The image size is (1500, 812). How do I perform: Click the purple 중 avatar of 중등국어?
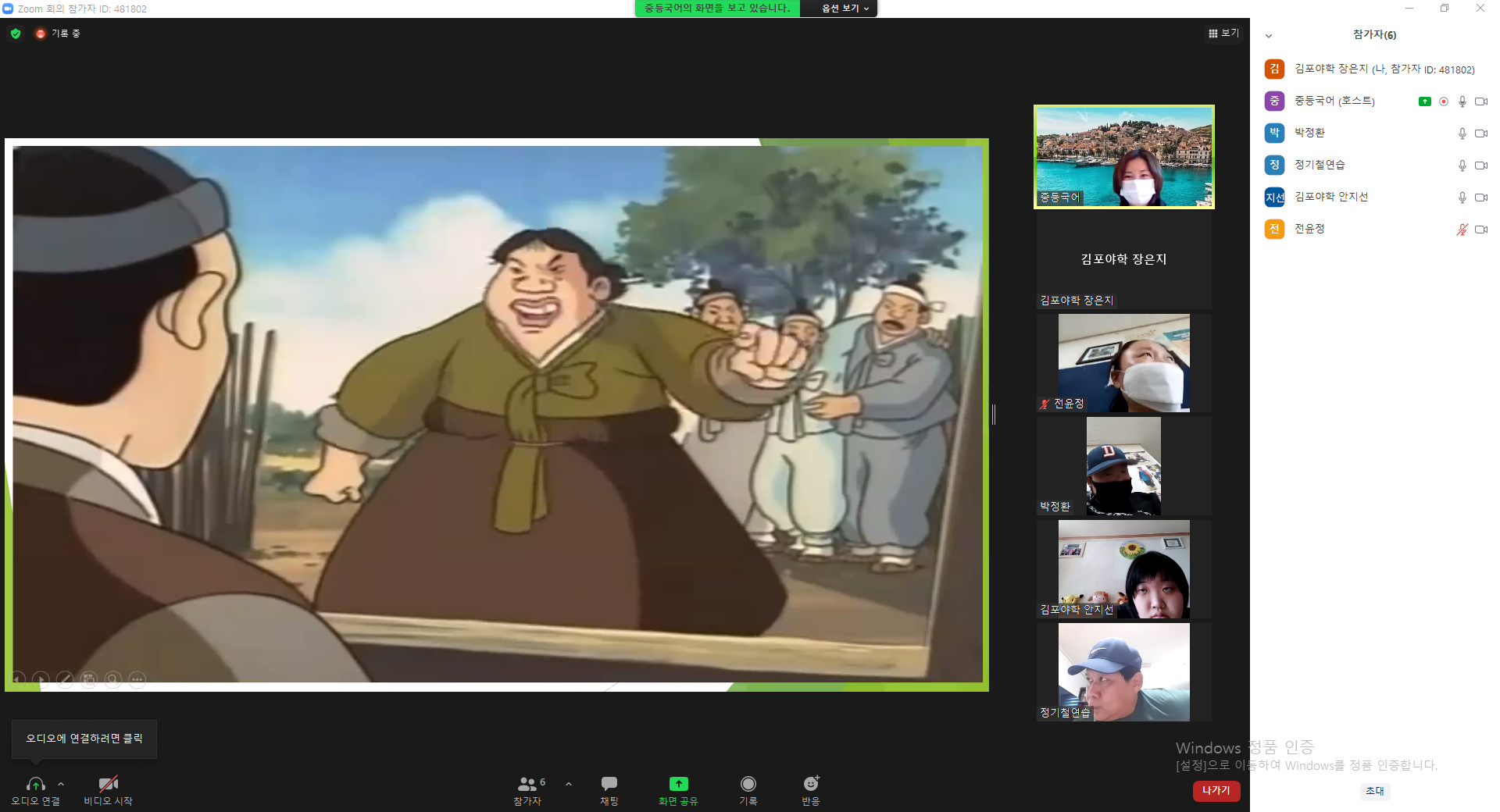(1274, 101)
